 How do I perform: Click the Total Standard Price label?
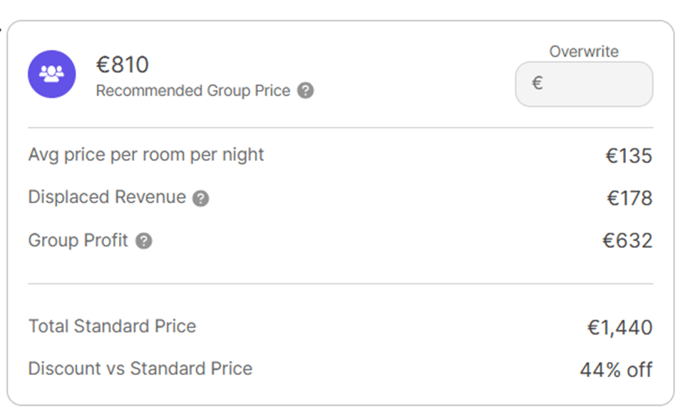112,326
